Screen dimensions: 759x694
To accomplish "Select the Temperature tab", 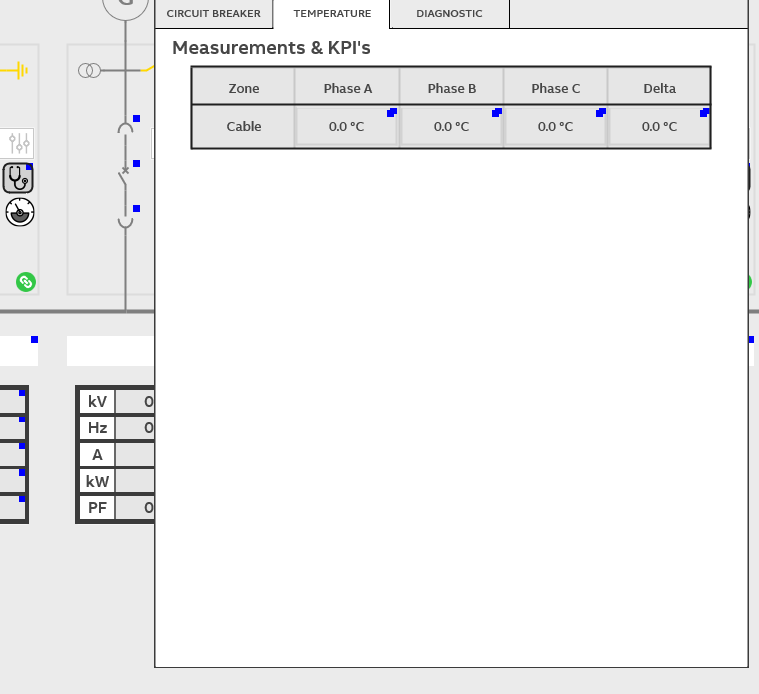I will coord(332,14).
